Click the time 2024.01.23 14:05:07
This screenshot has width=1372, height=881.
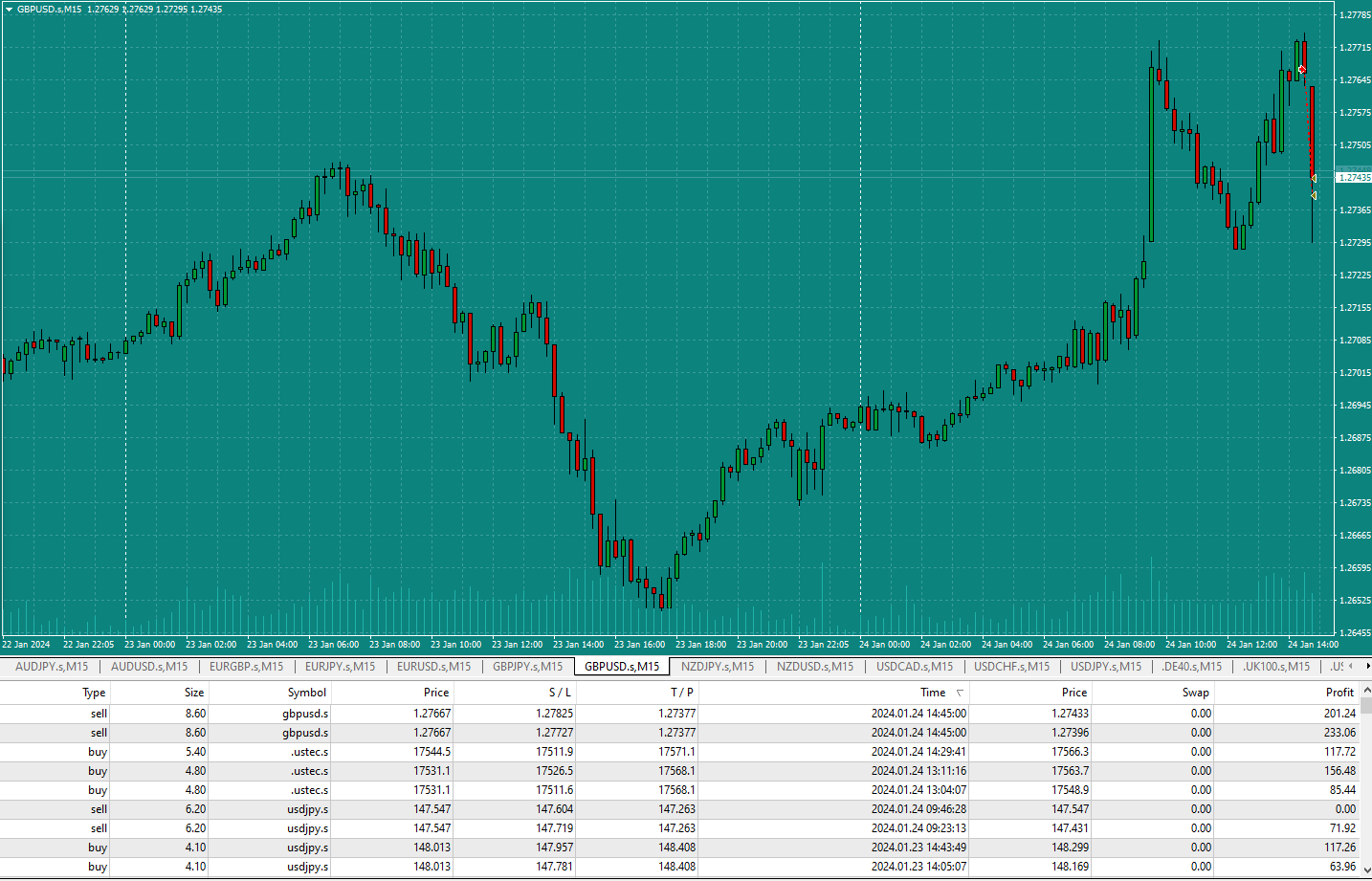pyautogui.click(x=918, y=867)
